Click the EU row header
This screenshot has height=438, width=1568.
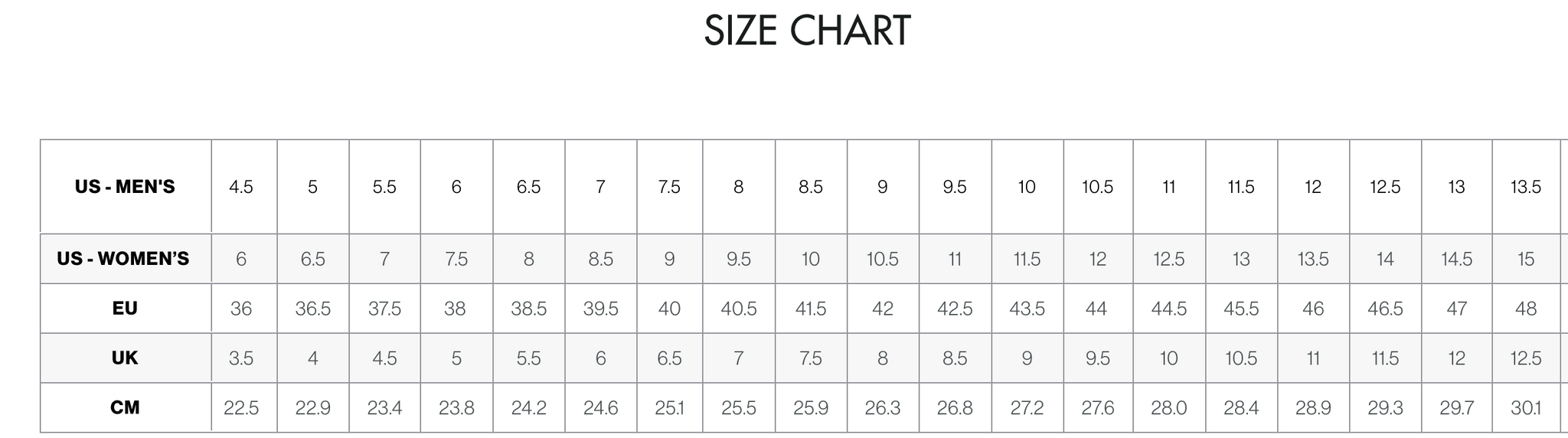pos(125,309)
